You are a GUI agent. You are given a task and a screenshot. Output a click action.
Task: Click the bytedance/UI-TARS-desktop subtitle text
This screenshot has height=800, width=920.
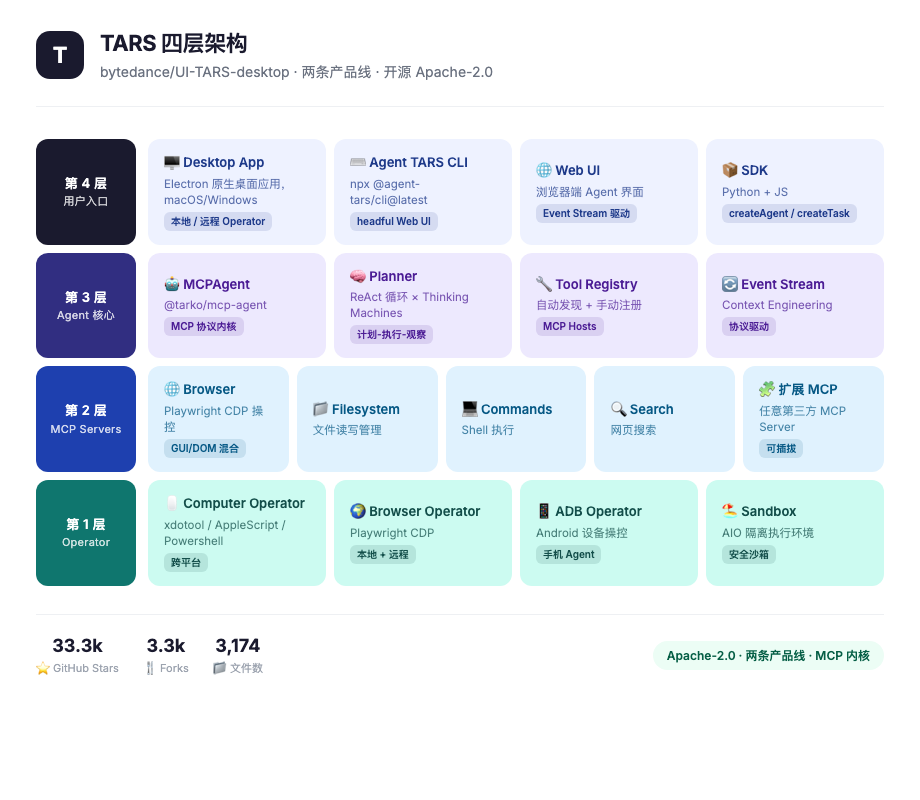click(296, 72)
